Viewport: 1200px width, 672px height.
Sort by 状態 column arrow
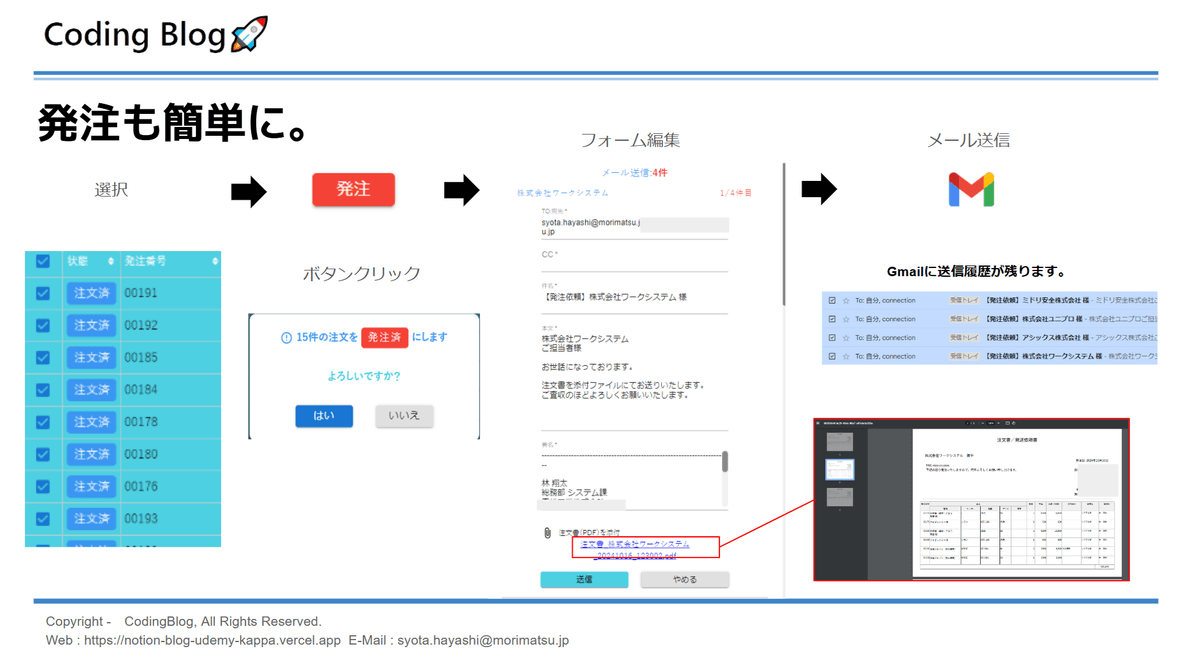110,261
